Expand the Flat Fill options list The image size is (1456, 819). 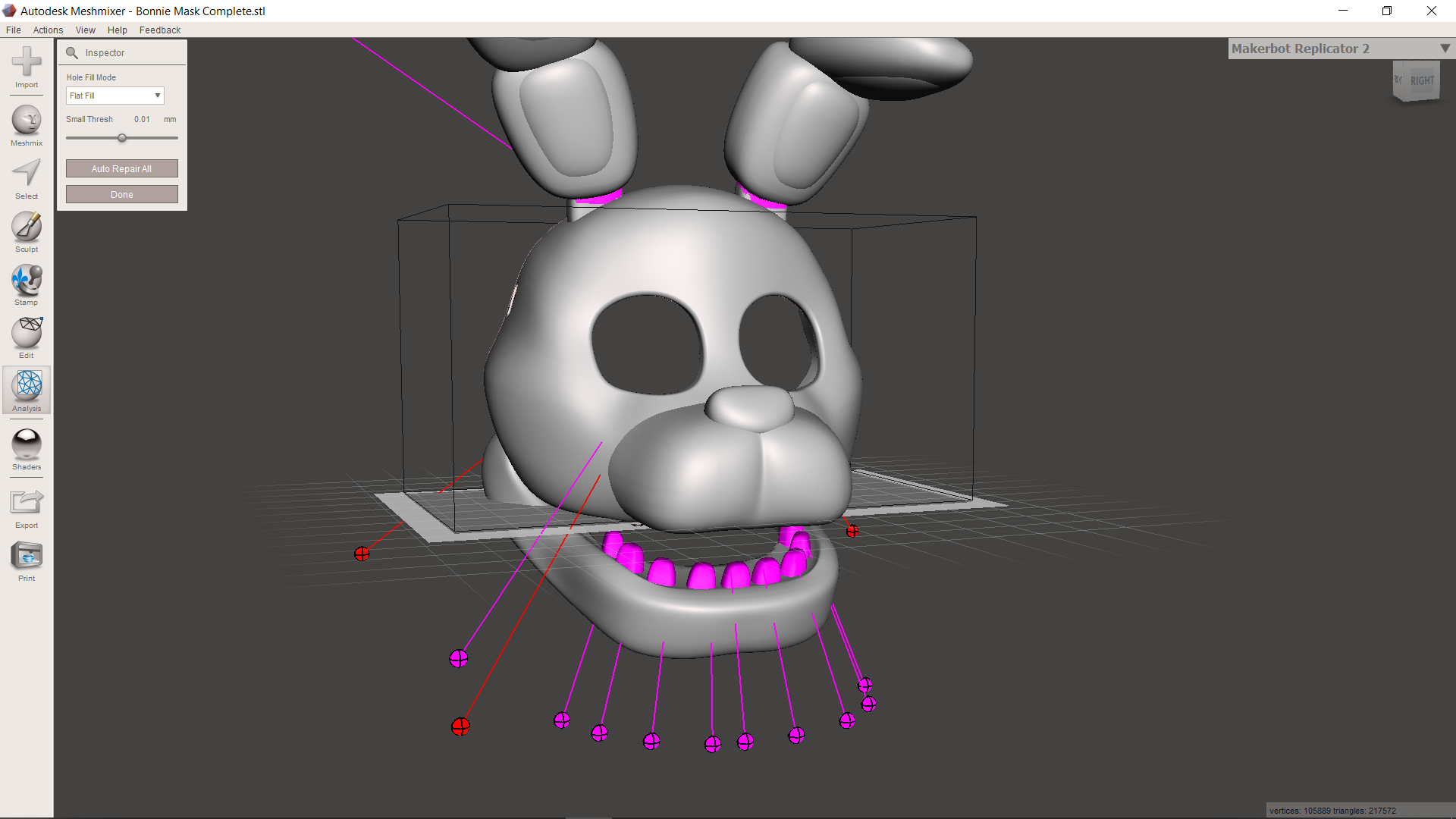point(157,96)
